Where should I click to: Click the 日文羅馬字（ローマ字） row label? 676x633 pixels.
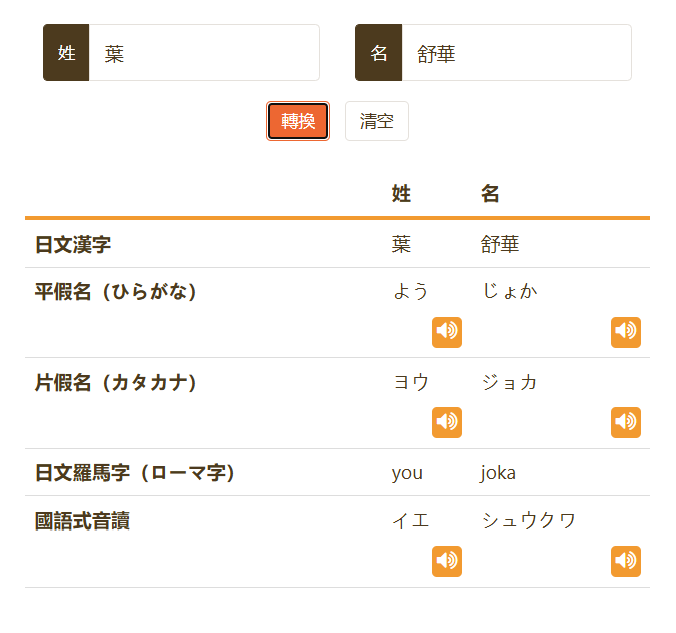click(135, 472)
